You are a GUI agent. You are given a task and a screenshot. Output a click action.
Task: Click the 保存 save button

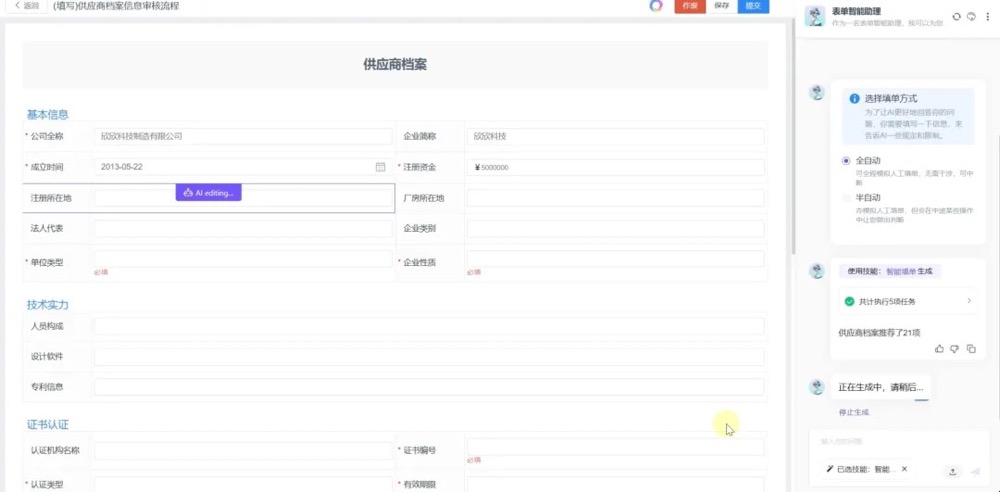point(722,6)
